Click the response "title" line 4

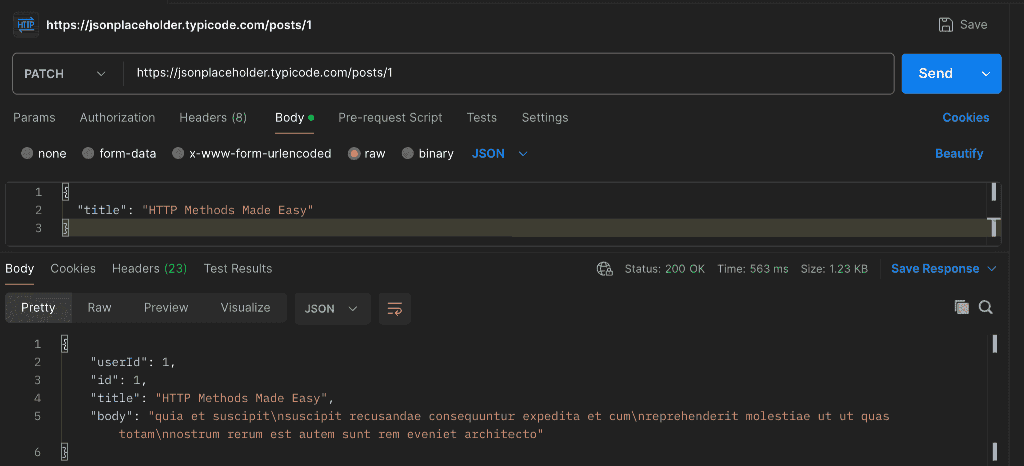pyautogui.click(x=212, y=398)
